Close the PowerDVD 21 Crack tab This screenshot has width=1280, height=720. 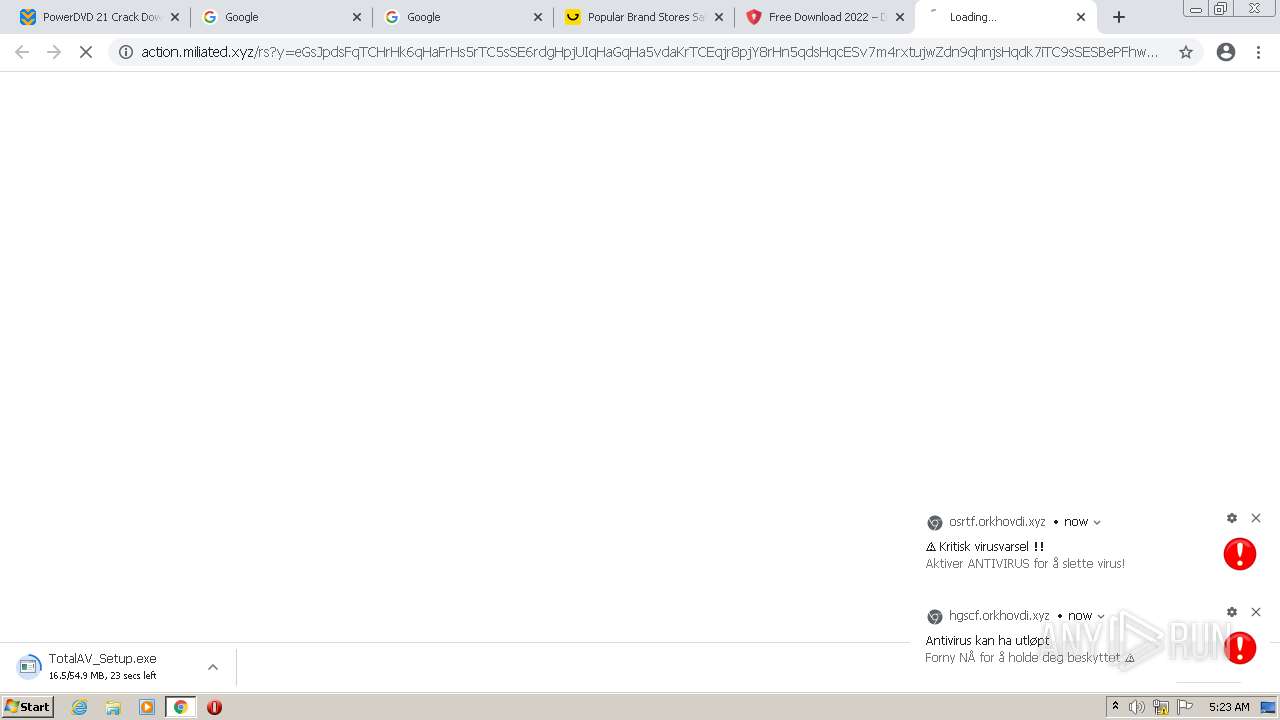tap(175, 17)
